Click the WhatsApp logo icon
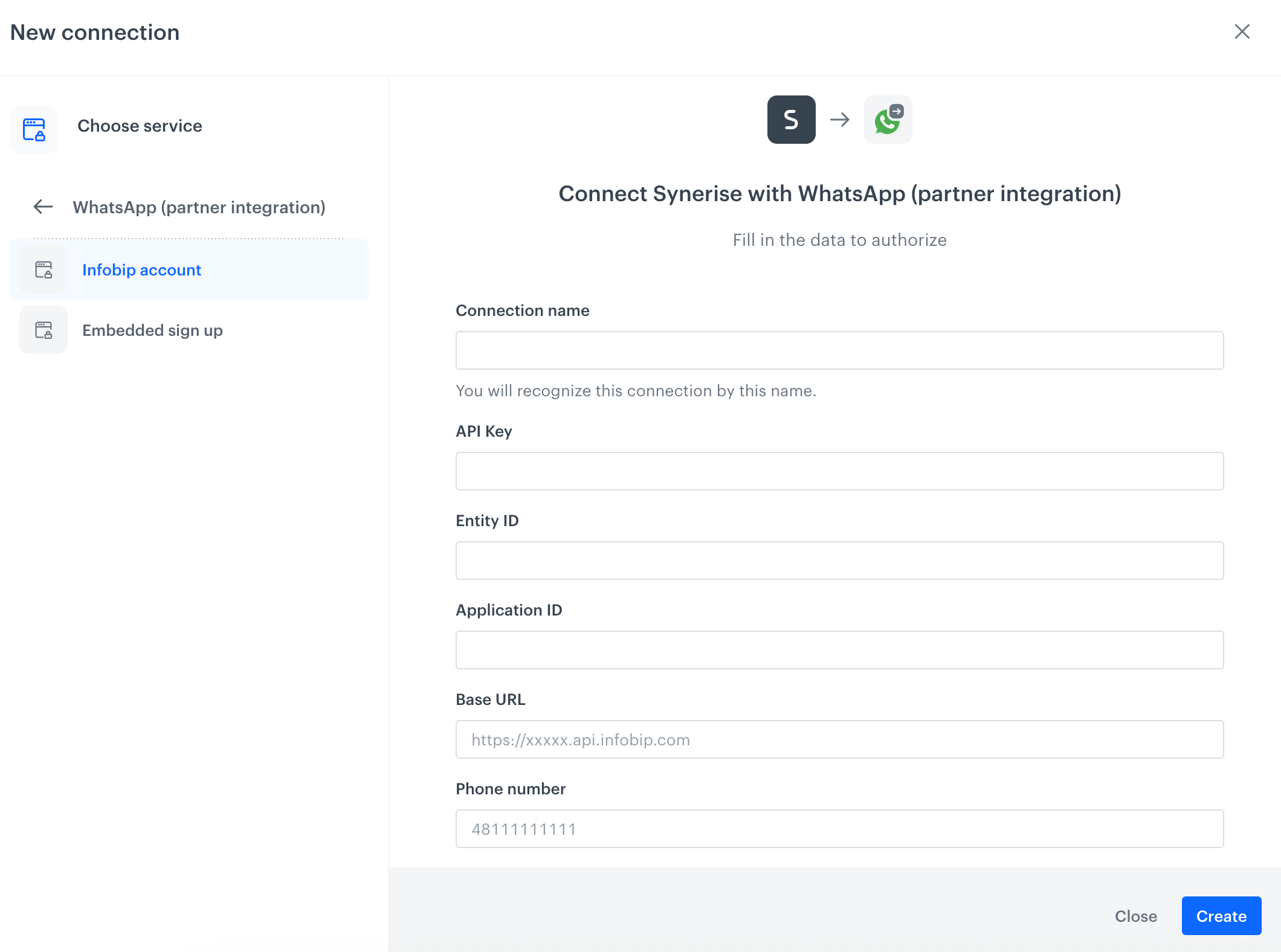 (x=888, y=120)
